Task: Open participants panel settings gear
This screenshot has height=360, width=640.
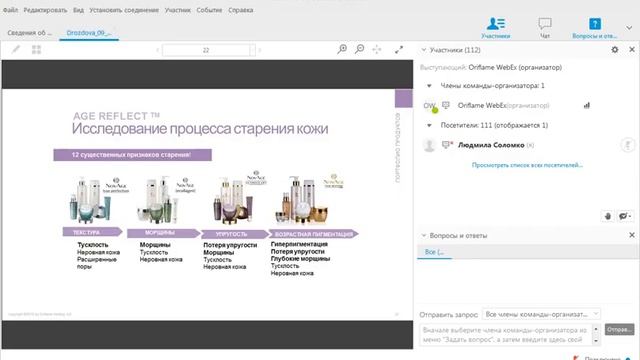Action: (x=615, y=50)
